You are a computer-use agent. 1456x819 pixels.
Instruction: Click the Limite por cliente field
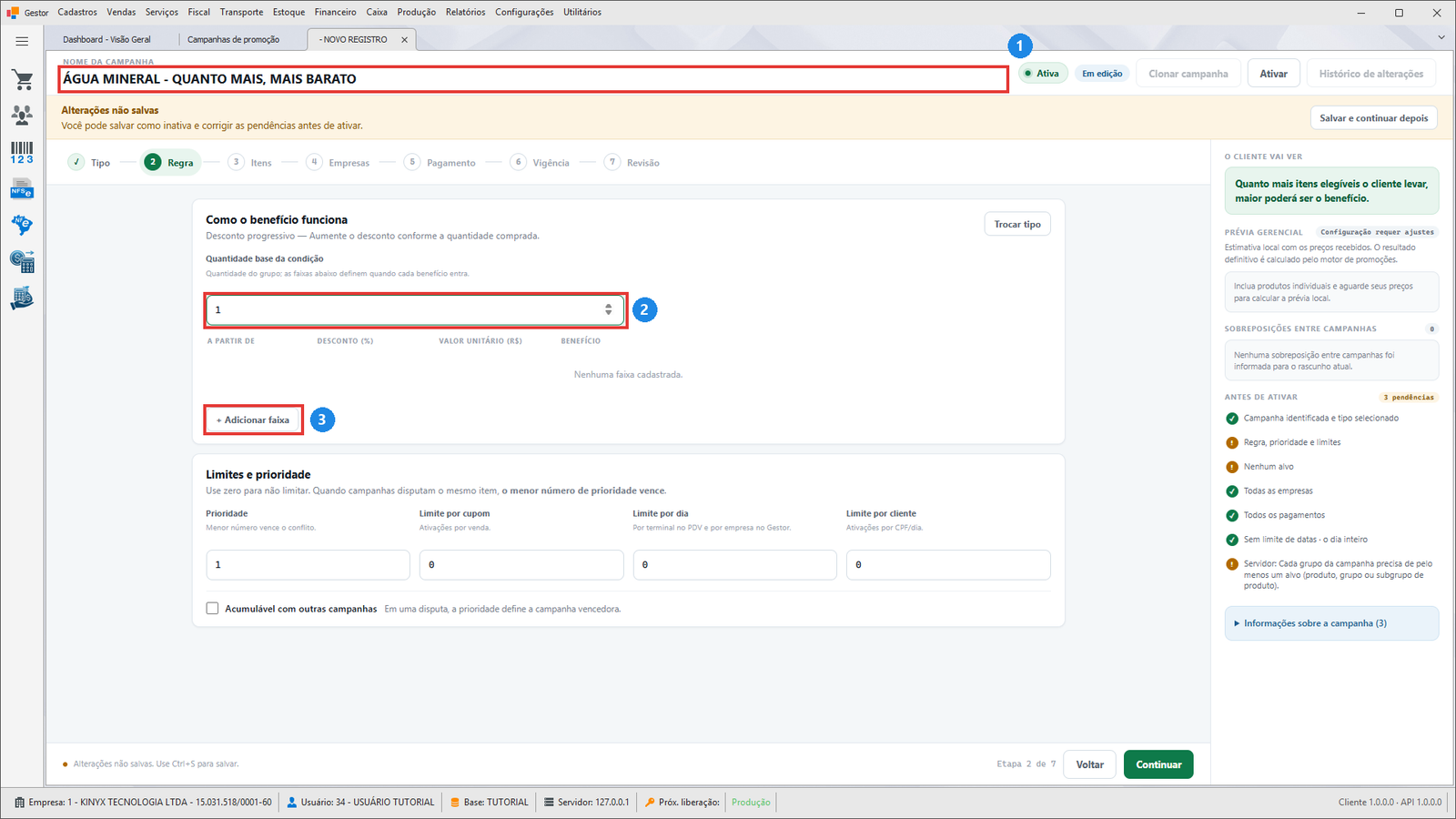[948, 565]
